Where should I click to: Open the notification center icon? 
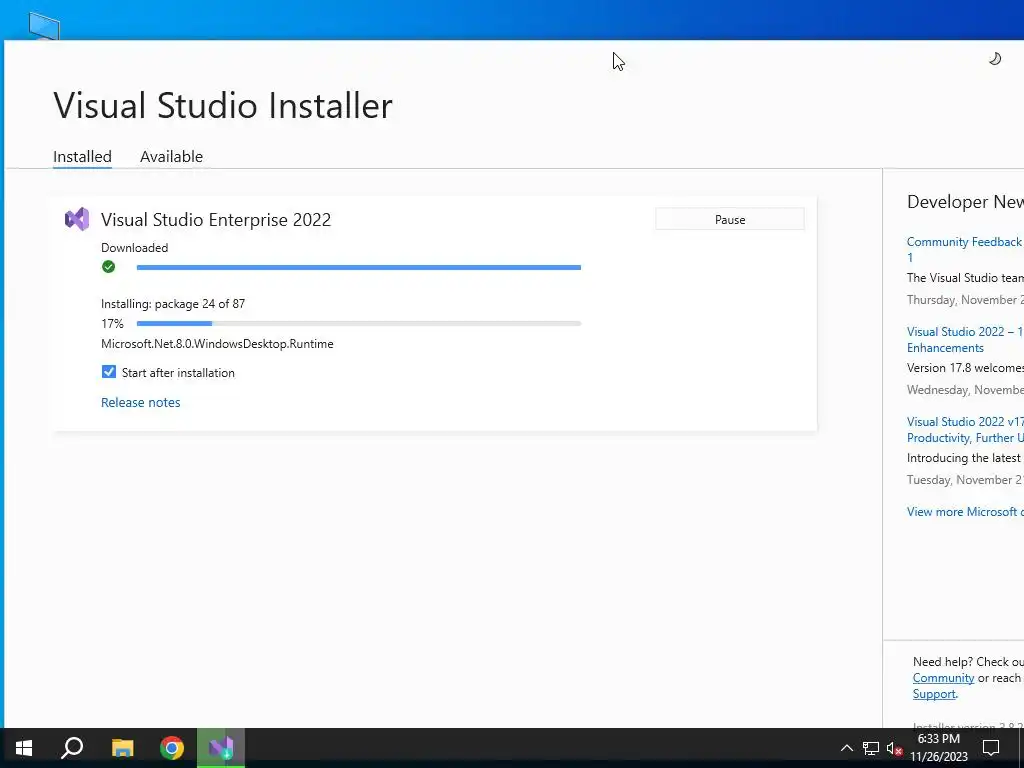pos(991,748)
